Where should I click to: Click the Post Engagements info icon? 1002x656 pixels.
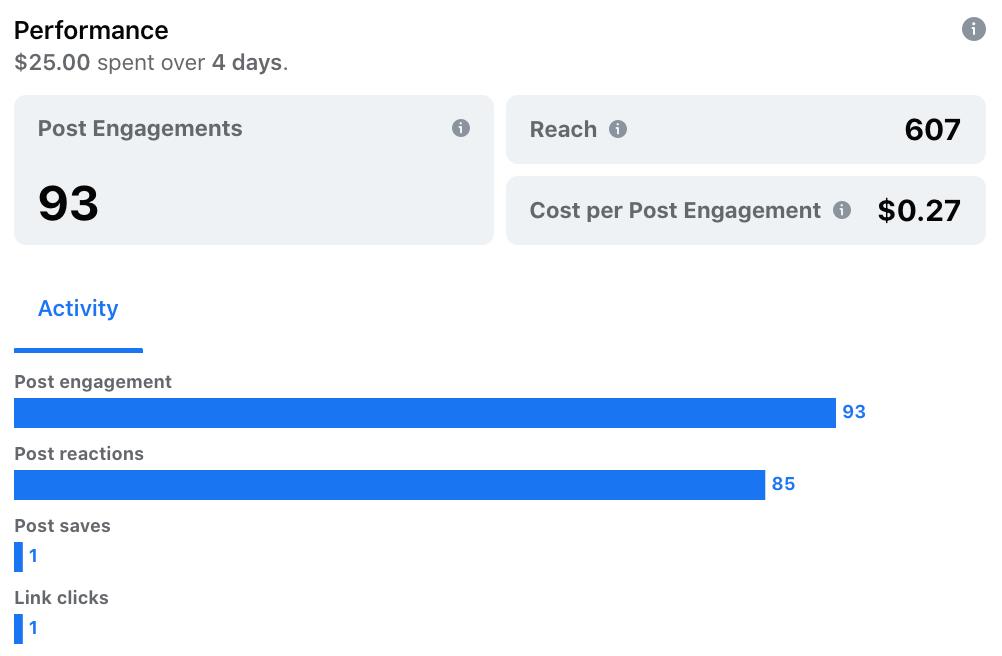(x=461, y=128)
